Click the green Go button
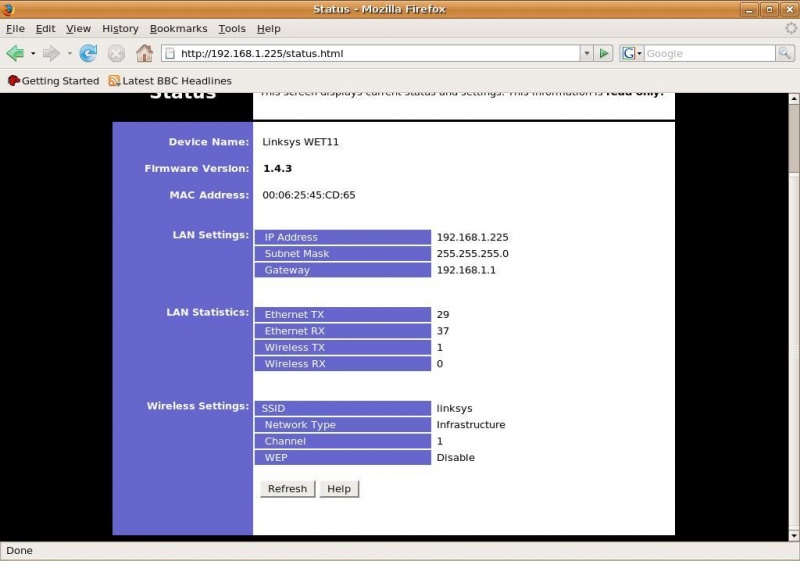The width and height of the screenshot is (800, 561). [604, 53]
